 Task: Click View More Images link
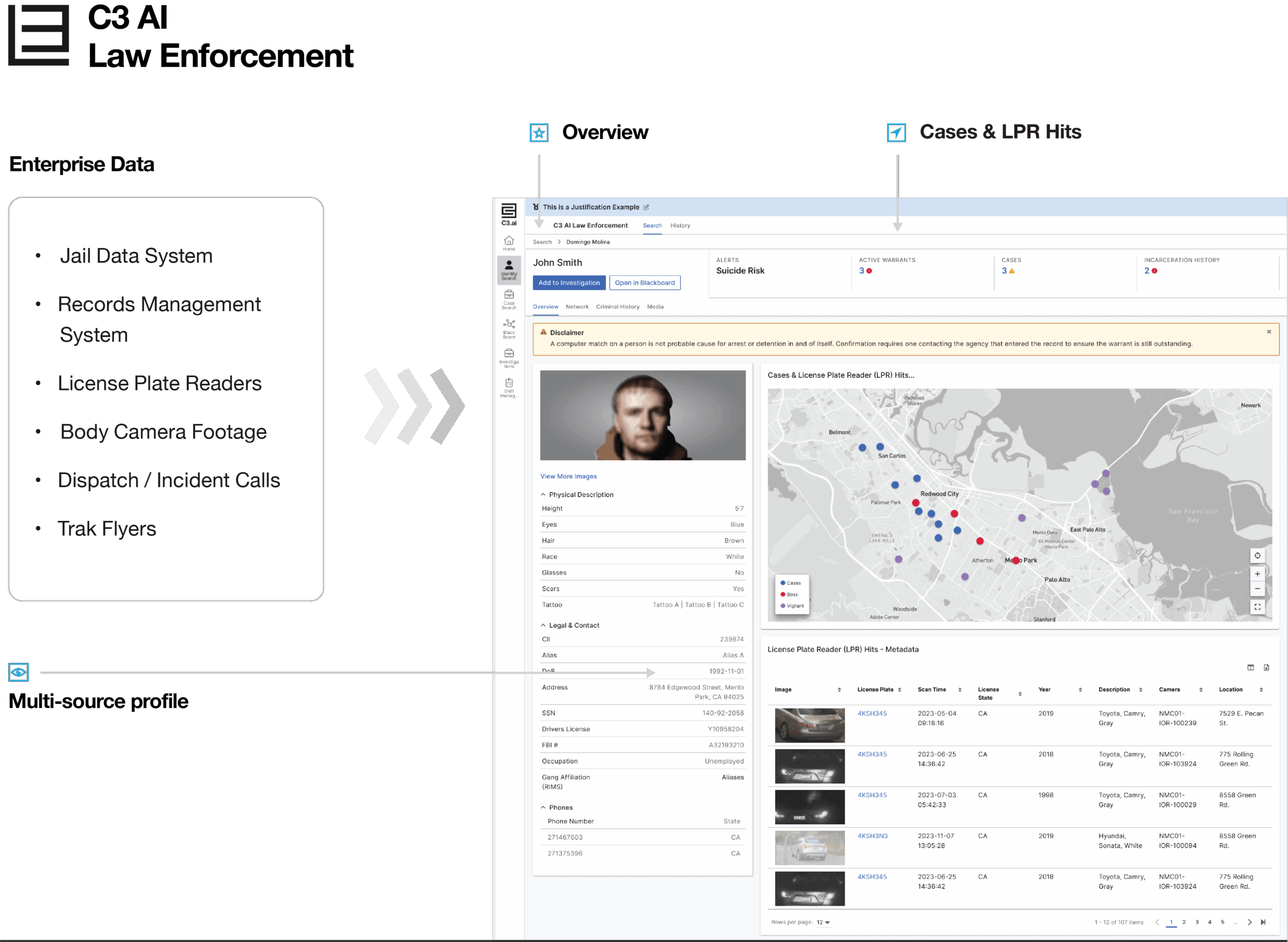(x=569, y=477)
